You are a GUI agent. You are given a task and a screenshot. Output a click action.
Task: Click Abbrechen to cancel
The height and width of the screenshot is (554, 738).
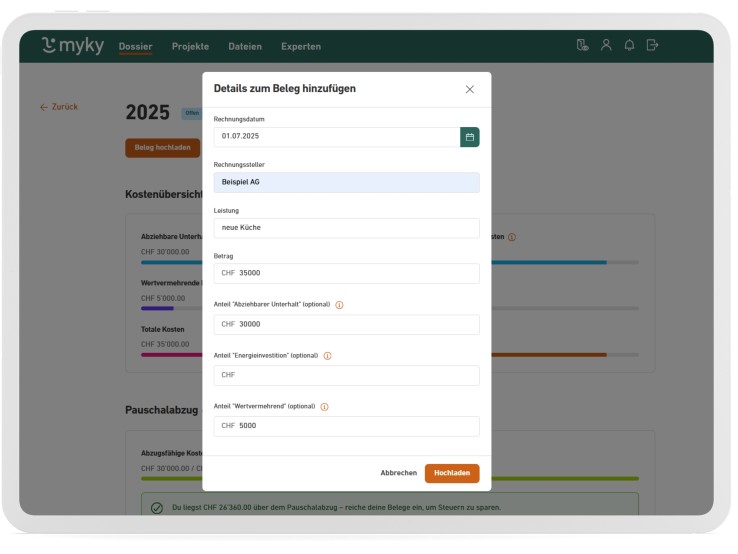[x=398, y=473]
